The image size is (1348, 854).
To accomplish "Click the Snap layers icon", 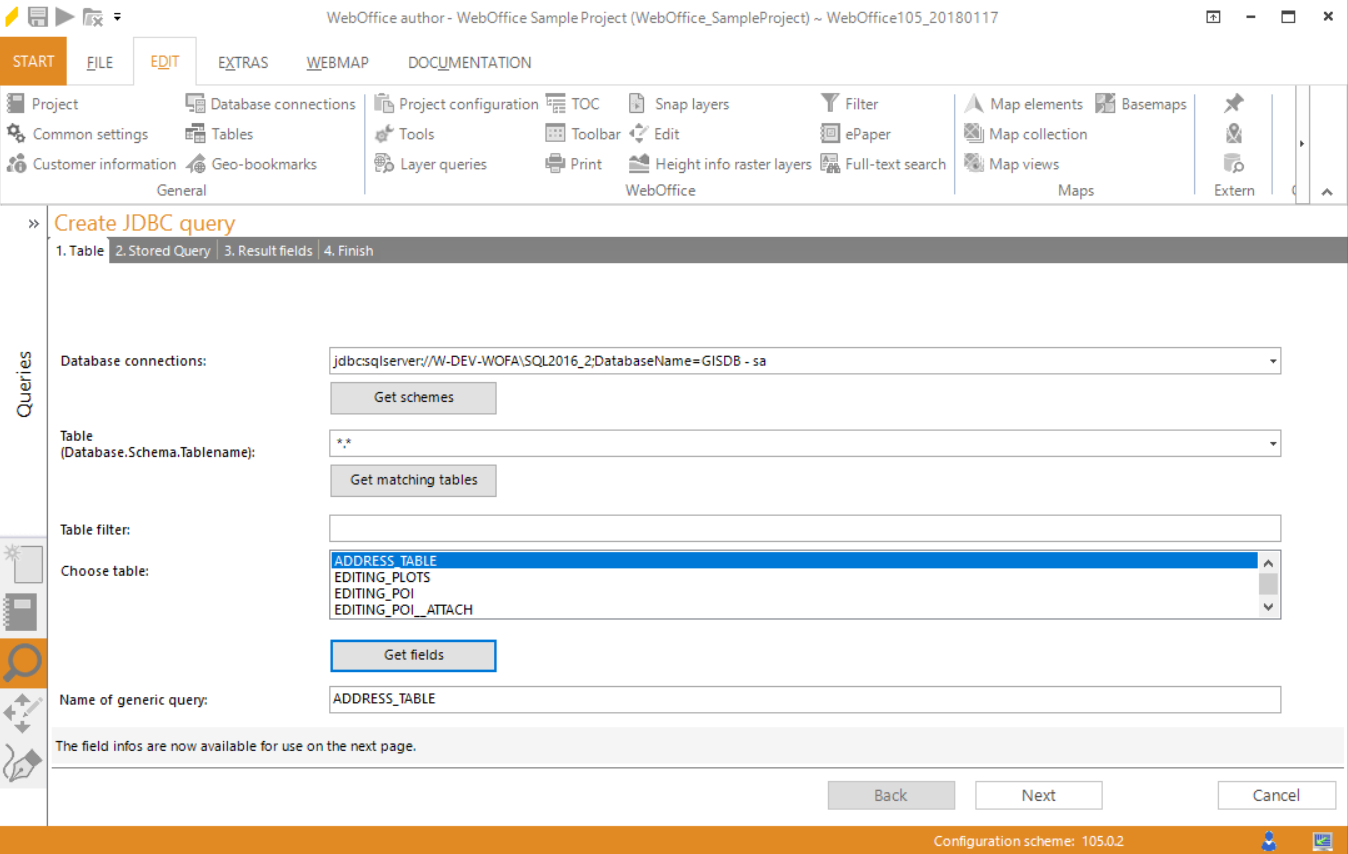I will pos(637,103).
